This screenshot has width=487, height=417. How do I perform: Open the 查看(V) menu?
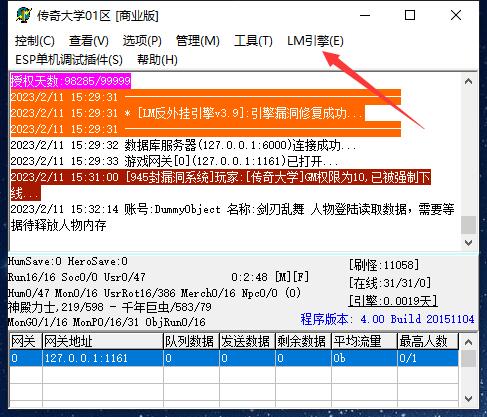[x=89, y=41]
